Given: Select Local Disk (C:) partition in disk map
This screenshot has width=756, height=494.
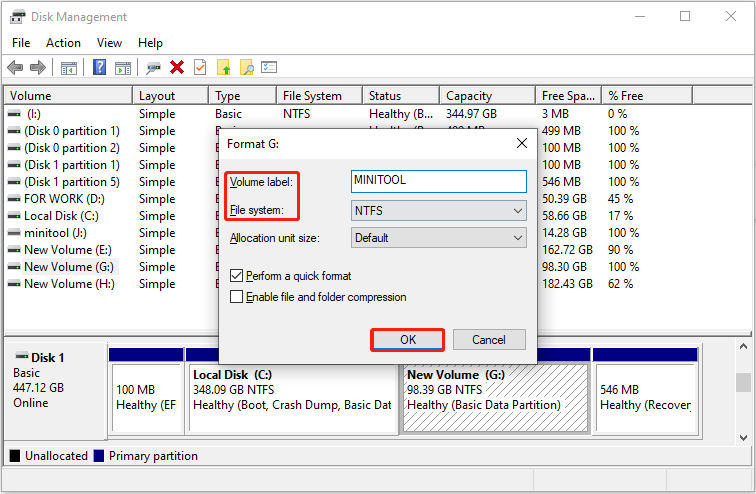Looking at the screenshot, I should click(x=292, y=398).
